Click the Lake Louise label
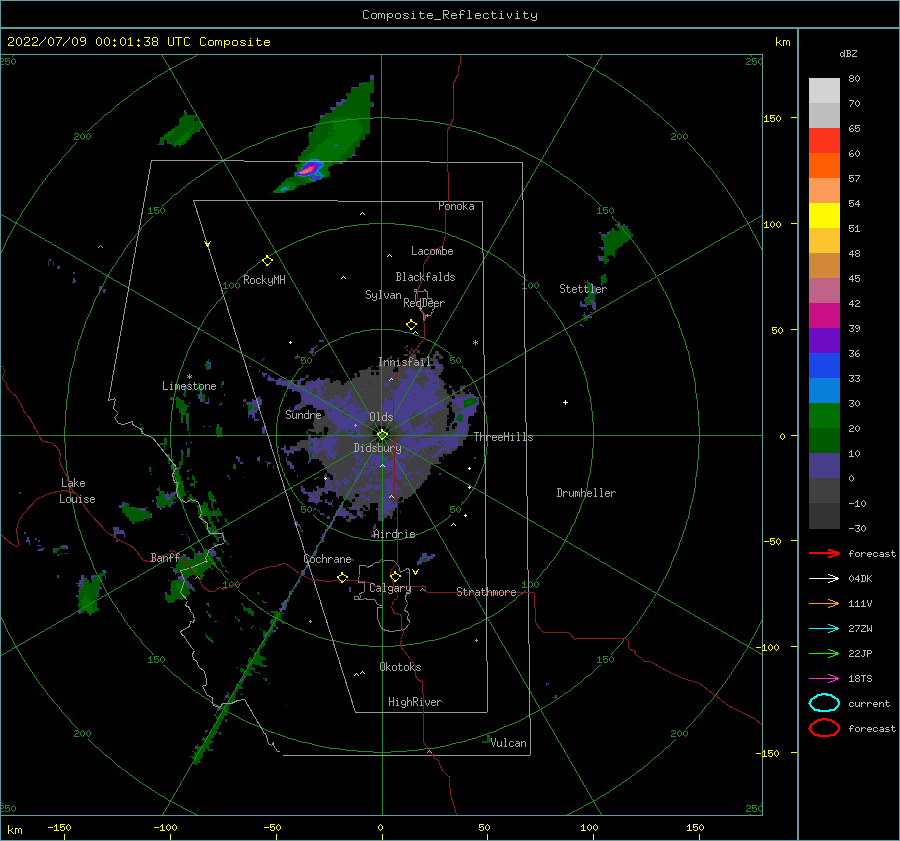Screen dimensions: 900x841 [77, 491]
